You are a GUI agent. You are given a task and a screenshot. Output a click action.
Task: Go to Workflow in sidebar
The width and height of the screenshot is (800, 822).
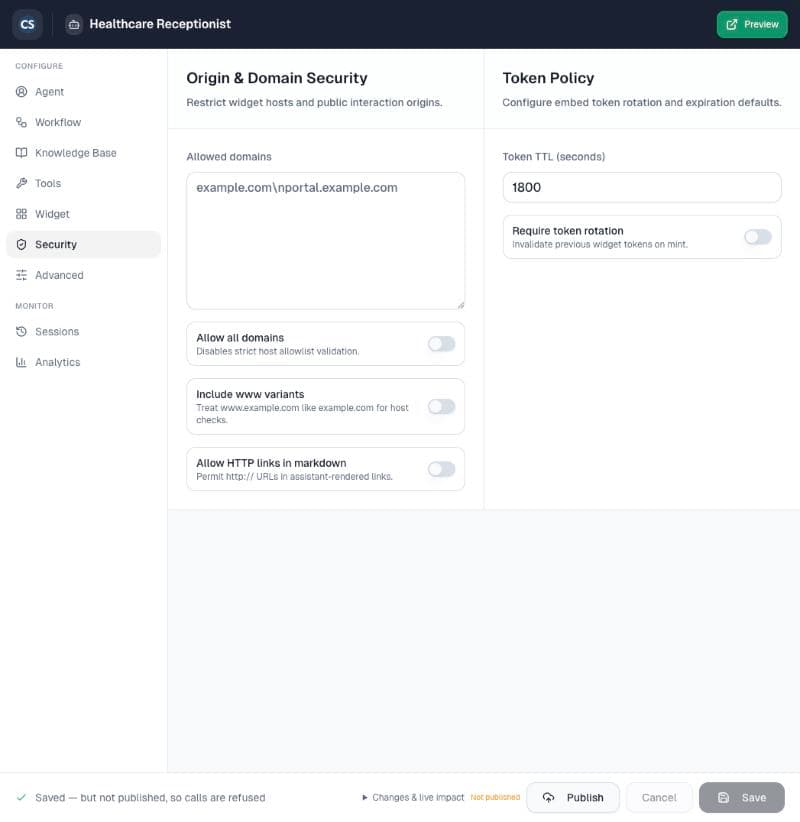coord(83,122)
